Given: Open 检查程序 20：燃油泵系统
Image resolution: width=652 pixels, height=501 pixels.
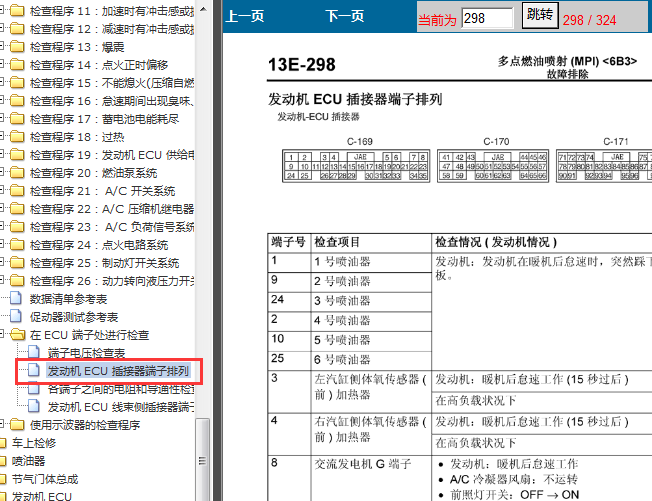Looking at the screenshot, I should (x=94, y=173).
